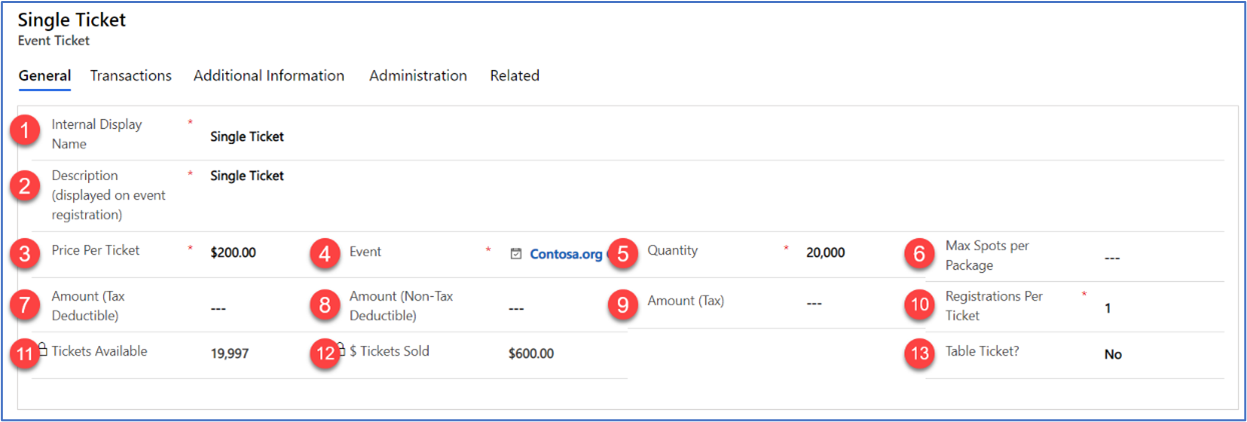The image size is (1247, 422).
Task: Click the Internal Display Name field
Action: [247, 137]
